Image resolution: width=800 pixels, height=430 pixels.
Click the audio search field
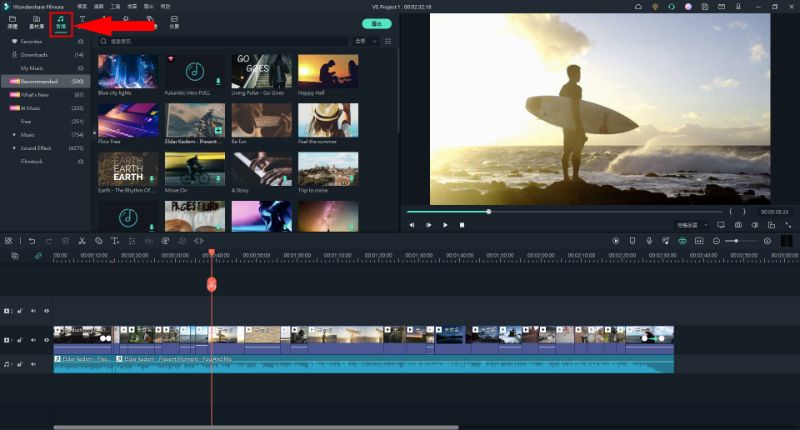(x=223, y=41)
